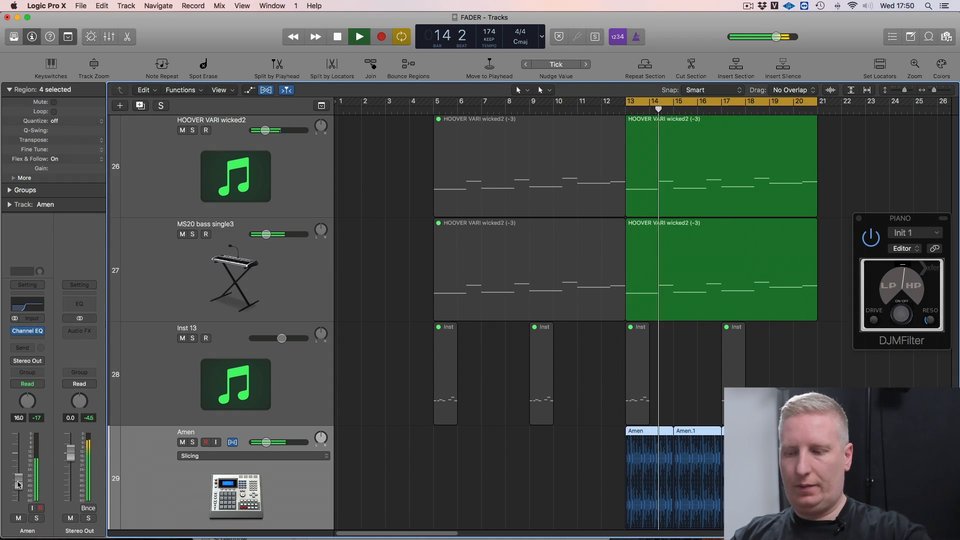This screenshot has width=960, height=540.
Task: Click the Stop transport button
Action: pyautogui.click(x=337, y=37)
